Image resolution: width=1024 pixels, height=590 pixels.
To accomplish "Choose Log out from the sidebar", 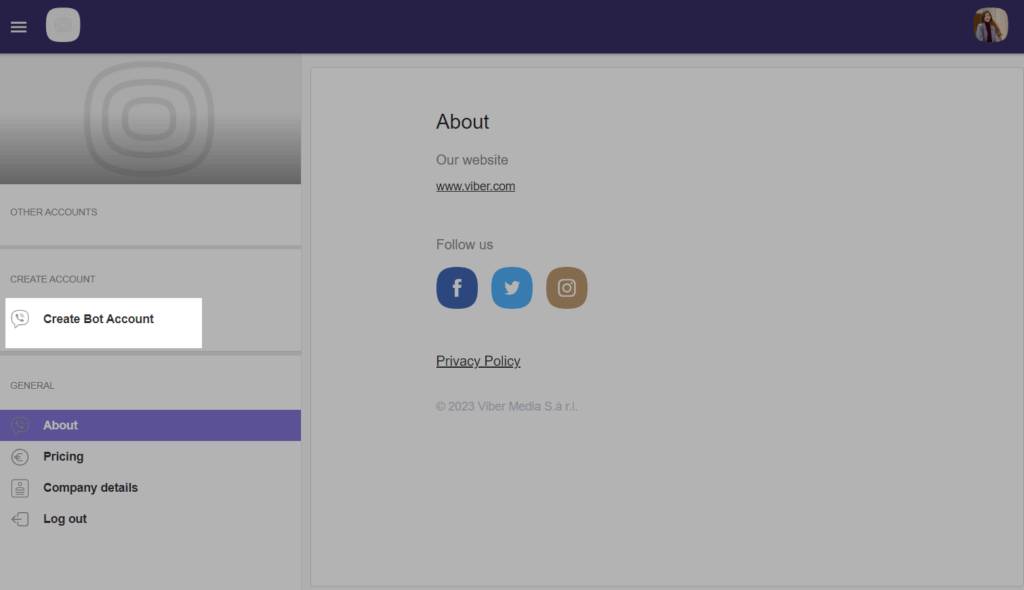I will (x=65, y=519).
